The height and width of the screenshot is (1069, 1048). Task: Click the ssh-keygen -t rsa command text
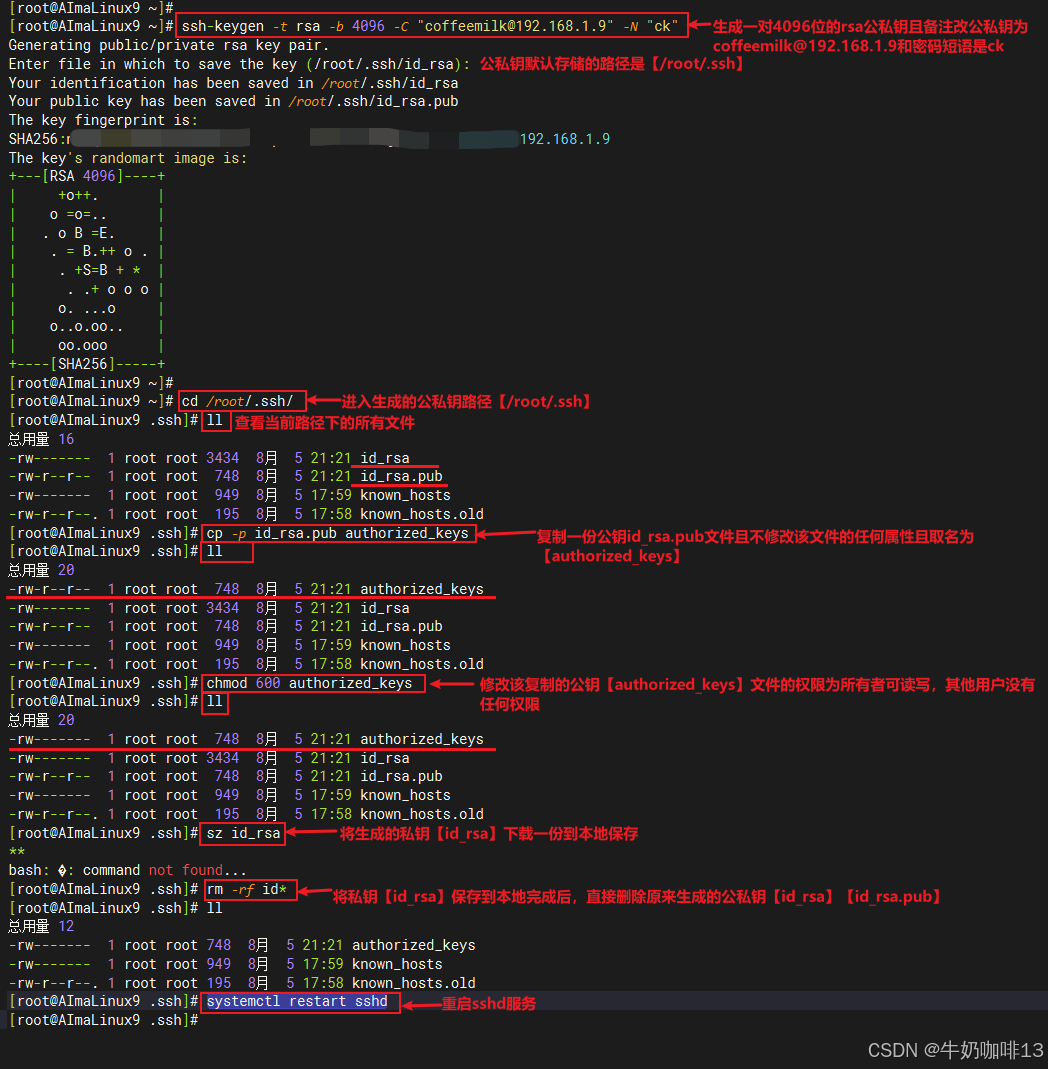click(430, 27)
